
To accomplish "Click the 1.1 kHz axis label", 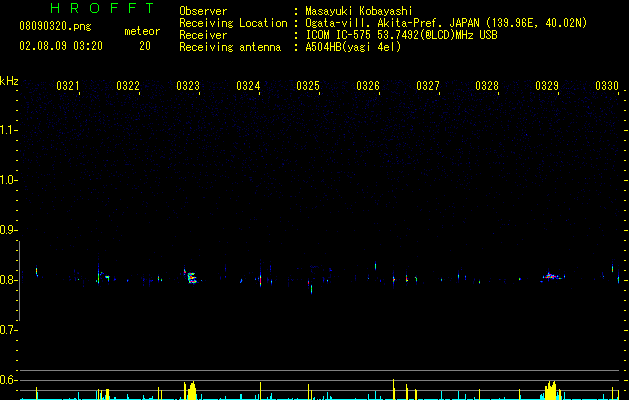I will (9, 130).
